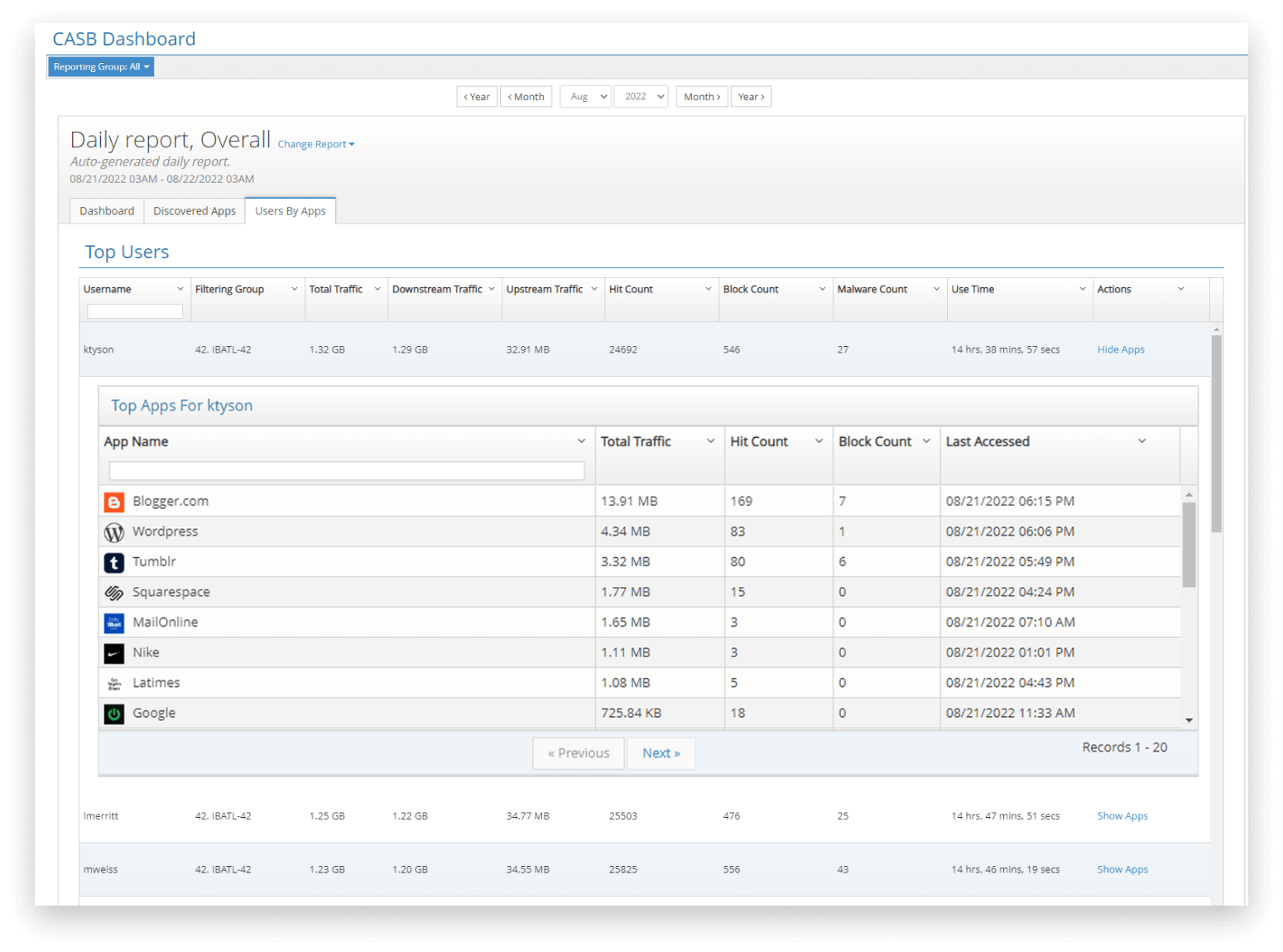
Task: Click the Nike swoosh icon
Action: tap(114, 653)
